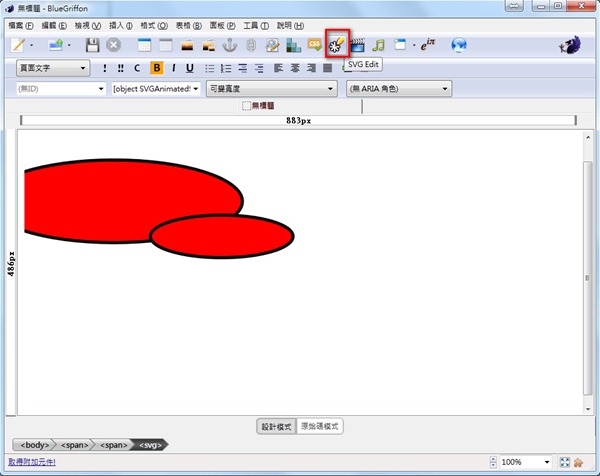
Task: Expand the new document options arrow
Action: pos(31,45)
